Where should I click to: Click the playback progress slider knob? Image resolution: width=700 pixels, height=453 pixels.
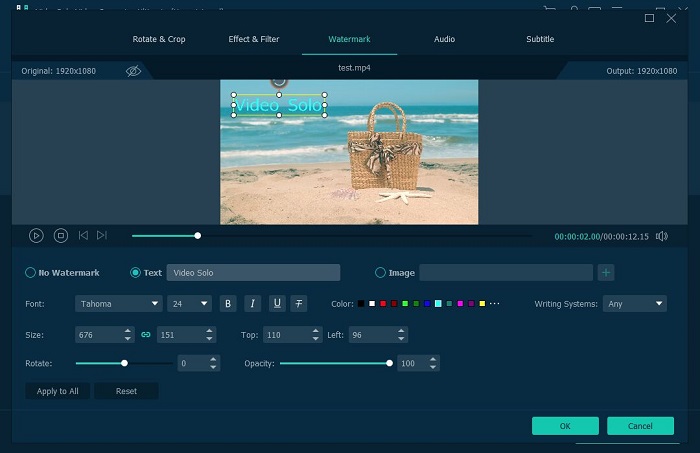[x=197, y=236]
